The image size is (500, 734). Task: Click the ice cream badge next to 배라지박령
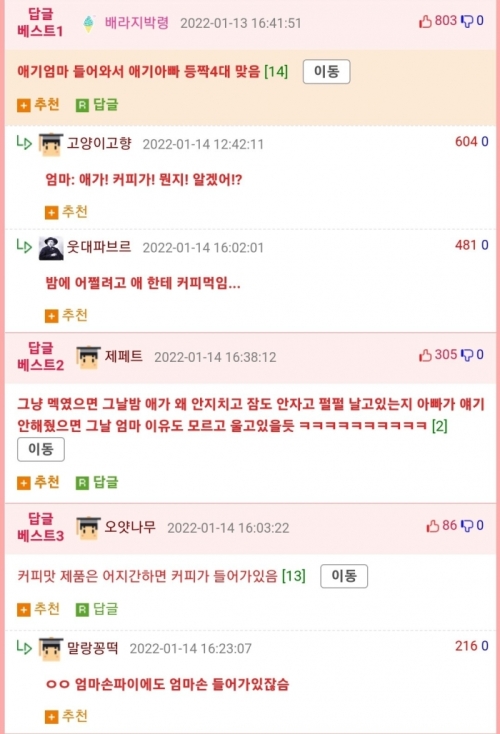click(88, 23)
